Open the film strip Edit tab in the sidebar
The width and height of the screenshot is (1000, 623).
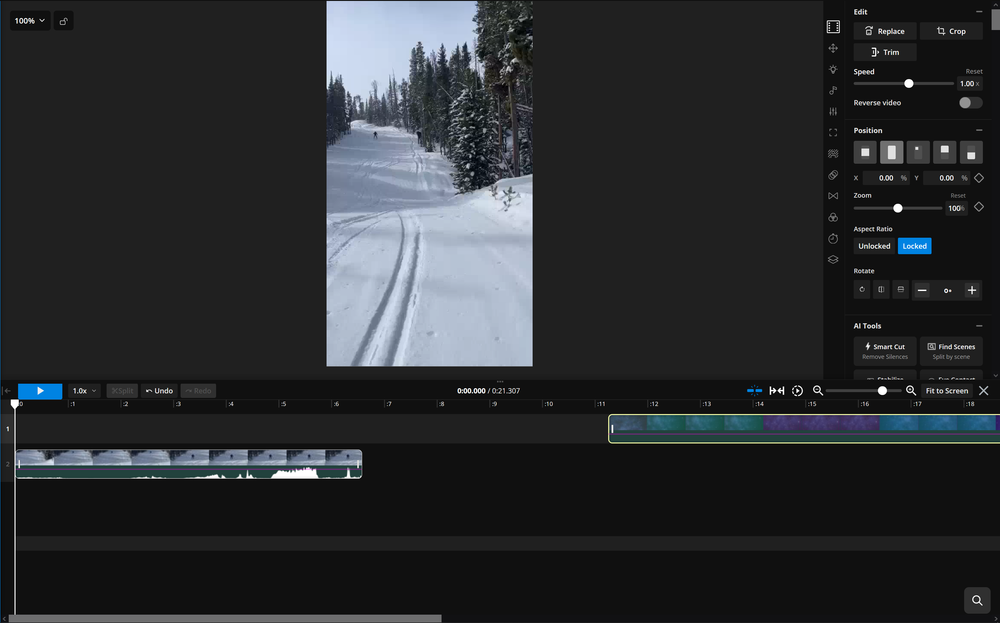point(833,27)
